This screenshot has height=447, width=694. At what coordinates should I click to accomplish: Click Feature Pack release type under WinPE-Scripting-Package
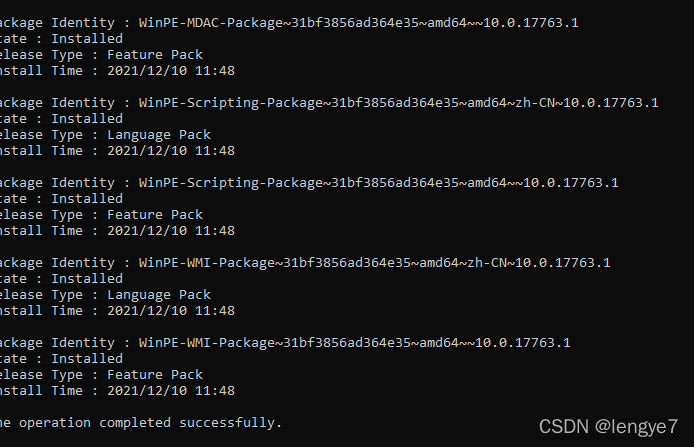(101, 214)
